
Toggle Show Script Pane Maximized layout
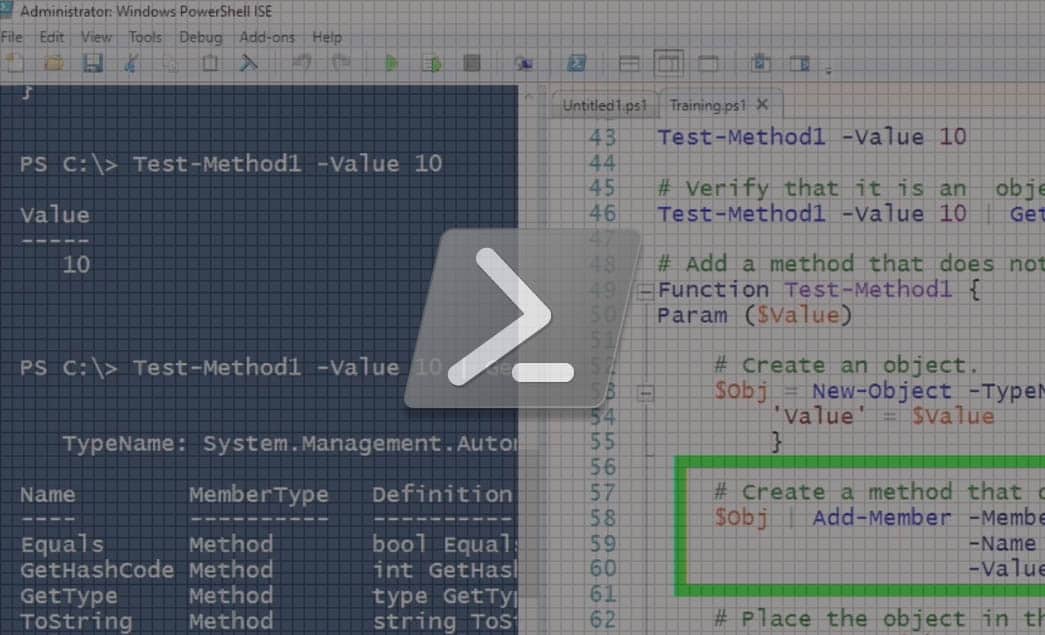[708, 64]
